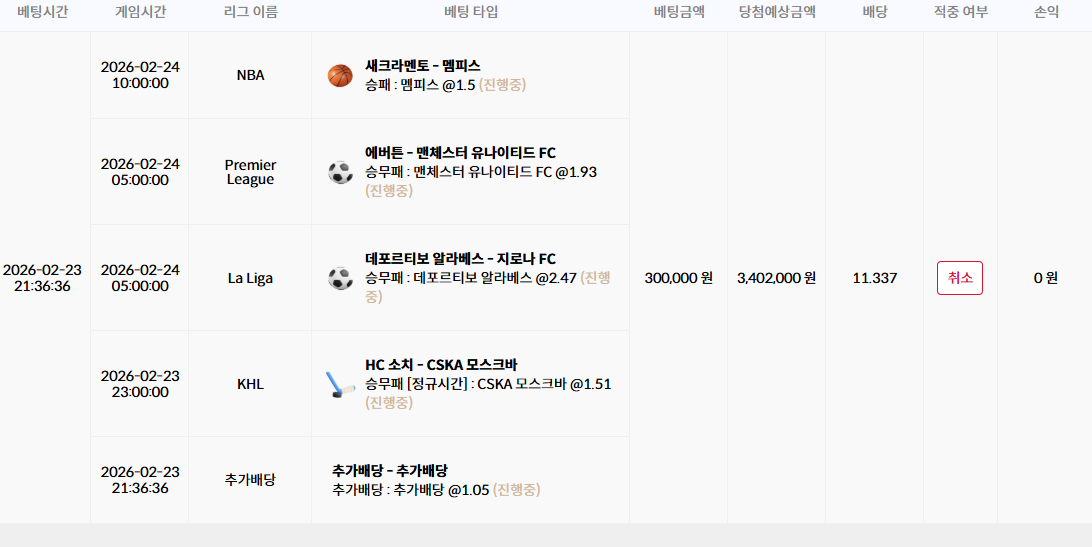Viewport: 1092px width, 547px height.
Task: Open the 에버튼 - 맨체스터 유나이티드 FC match
Action: [460, 153]
